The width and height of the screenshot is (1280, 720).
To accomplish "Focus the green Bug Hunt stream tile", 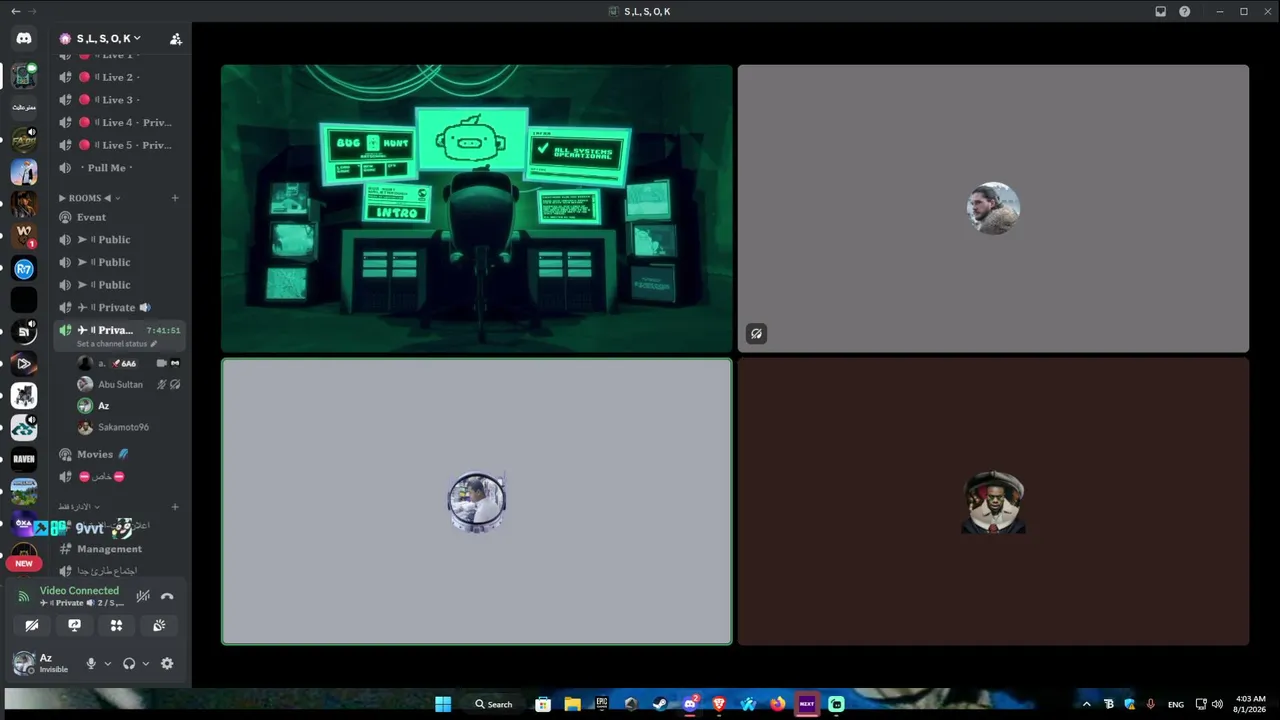I will click(x=477, y=209).
